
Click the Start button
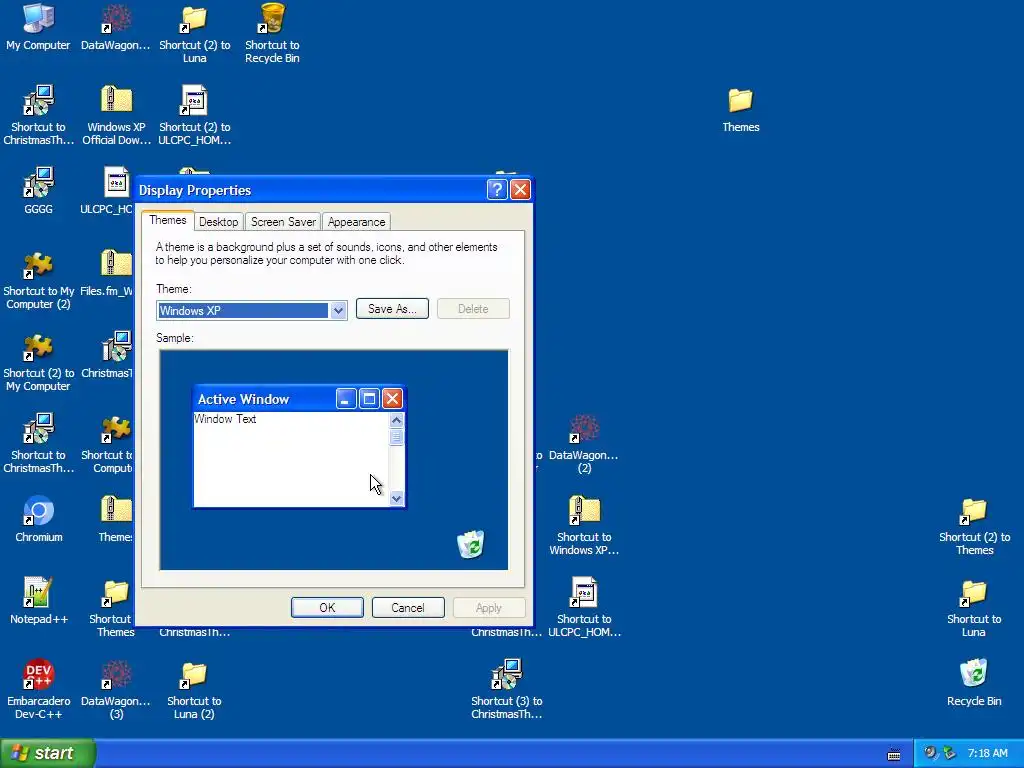47,753
